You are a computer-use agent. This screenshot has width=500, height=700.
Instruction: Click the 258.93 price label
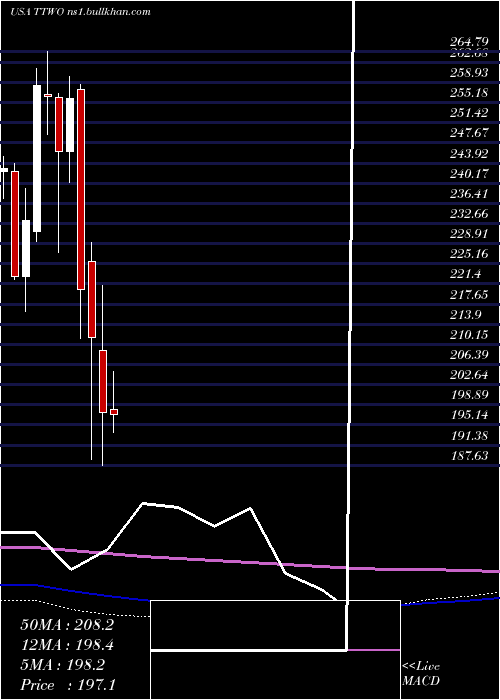(x=468, y=72)
